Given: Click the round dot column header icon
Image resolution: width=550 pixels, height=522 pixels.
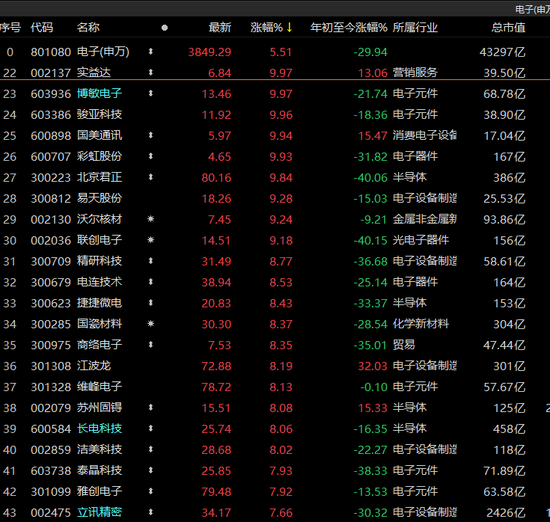Looking at the screenshot, I should pyautogui.click(x=164, y=28).
